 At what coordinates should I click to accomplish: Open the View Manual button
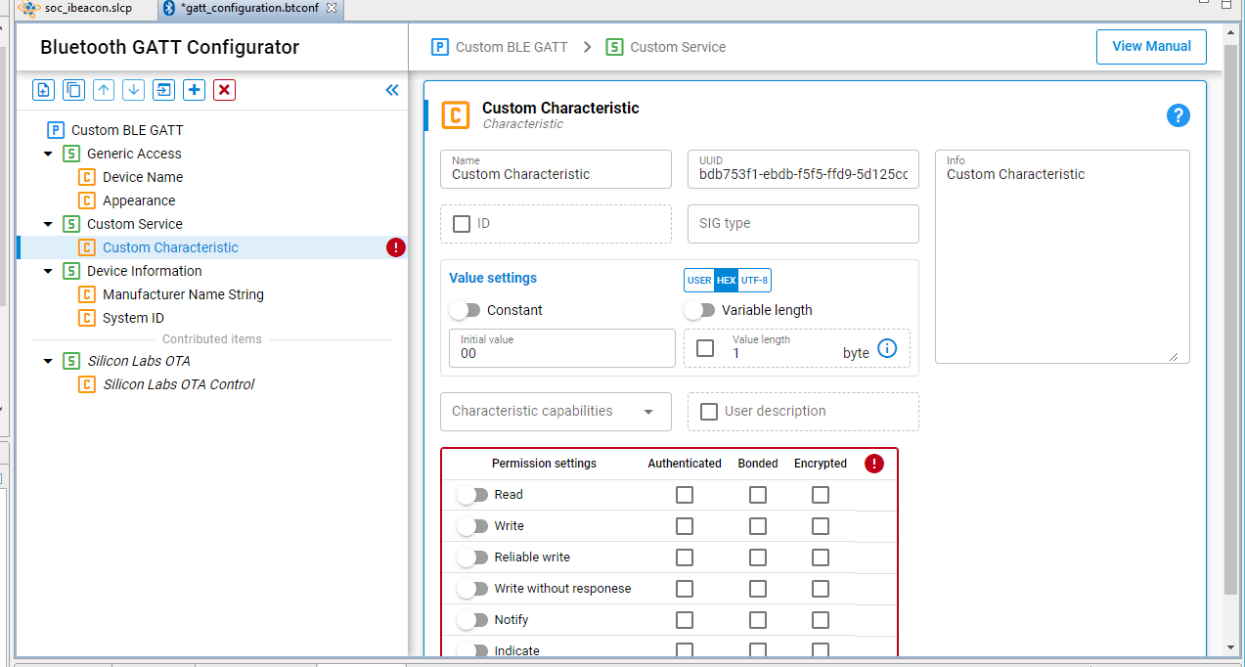(1151, 46)
